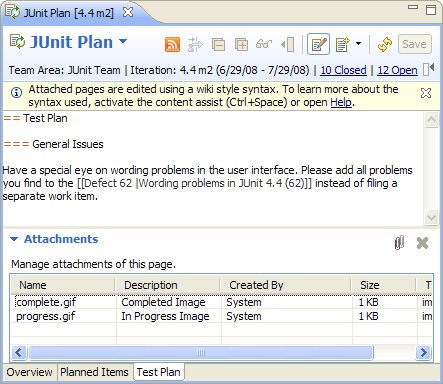Expand all items with the plus icon
Viewport: 443px width, 384px height.
click(x=241, y=44)
